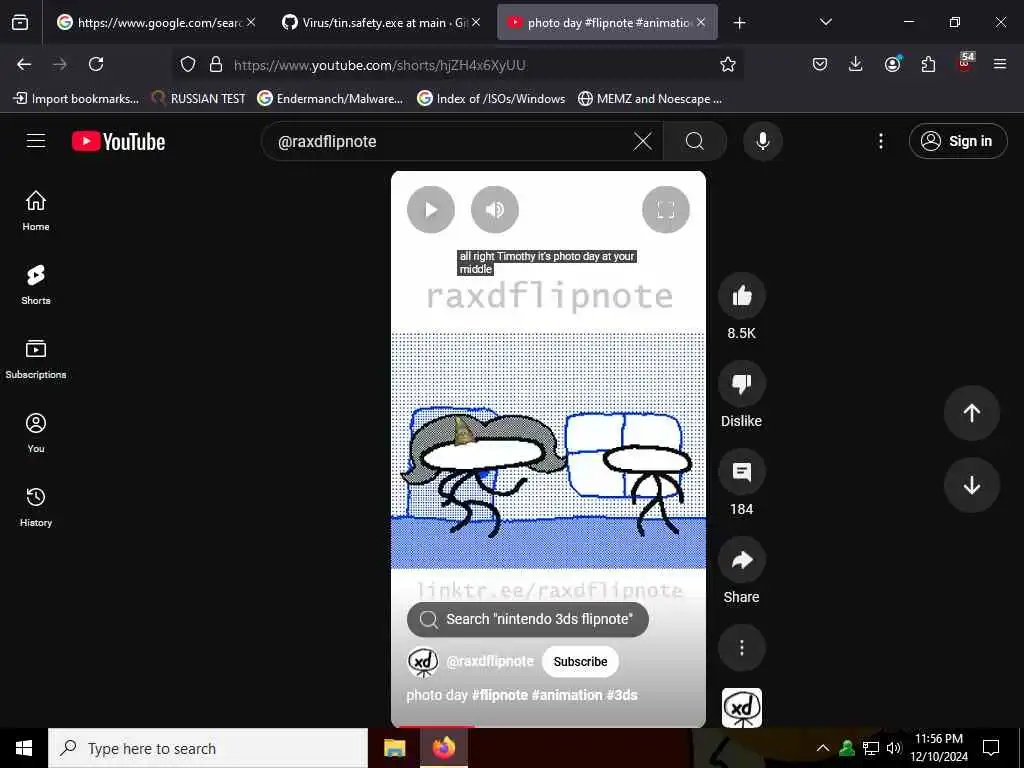Open the YouTube hamburger guide menu

pyautogui.click(x=36, y=141)
